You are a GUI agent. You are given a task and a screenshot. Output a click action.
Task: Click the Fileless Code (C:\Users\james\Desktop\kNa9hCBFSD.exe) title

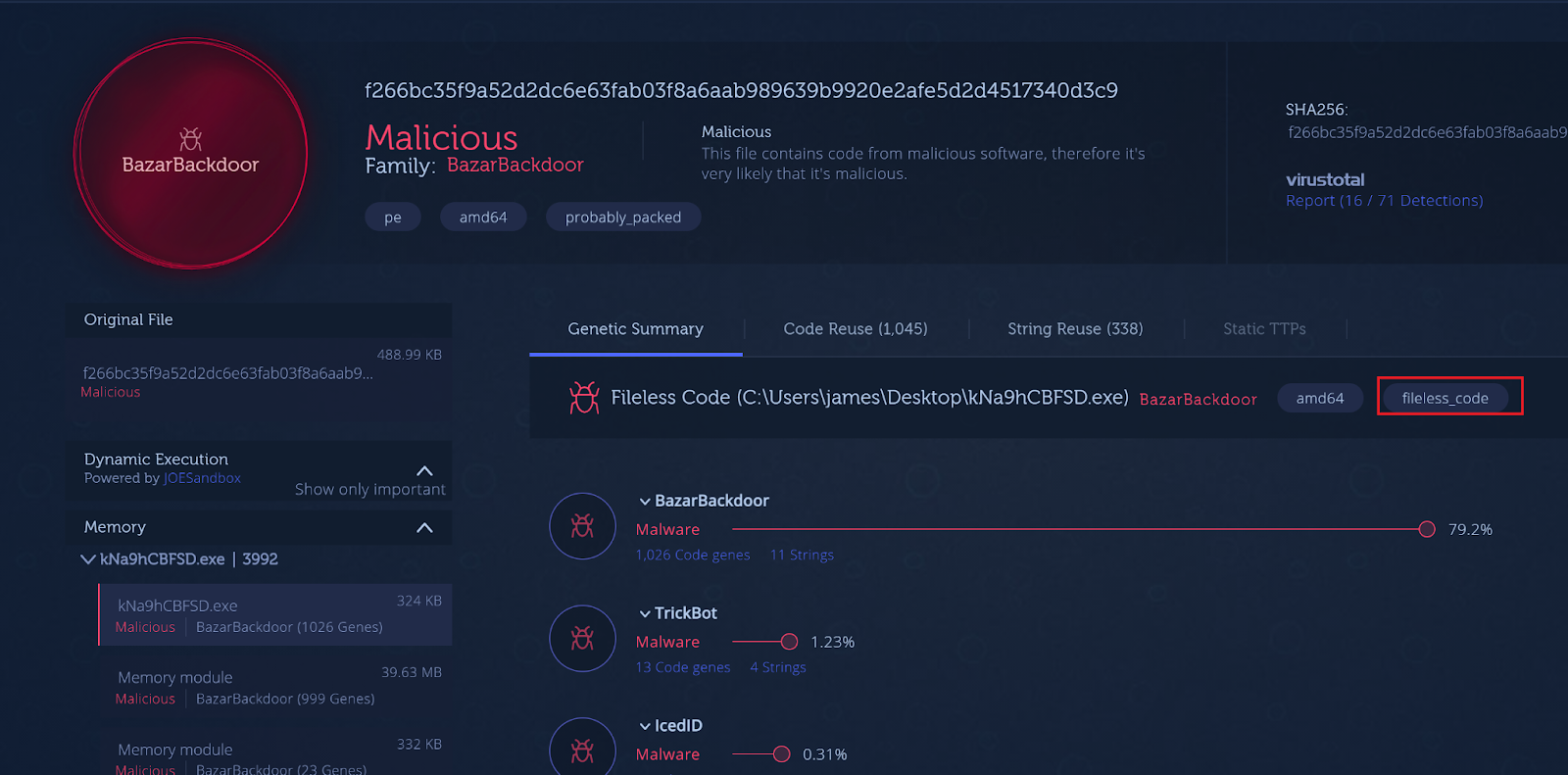click(x=869, y=397)
